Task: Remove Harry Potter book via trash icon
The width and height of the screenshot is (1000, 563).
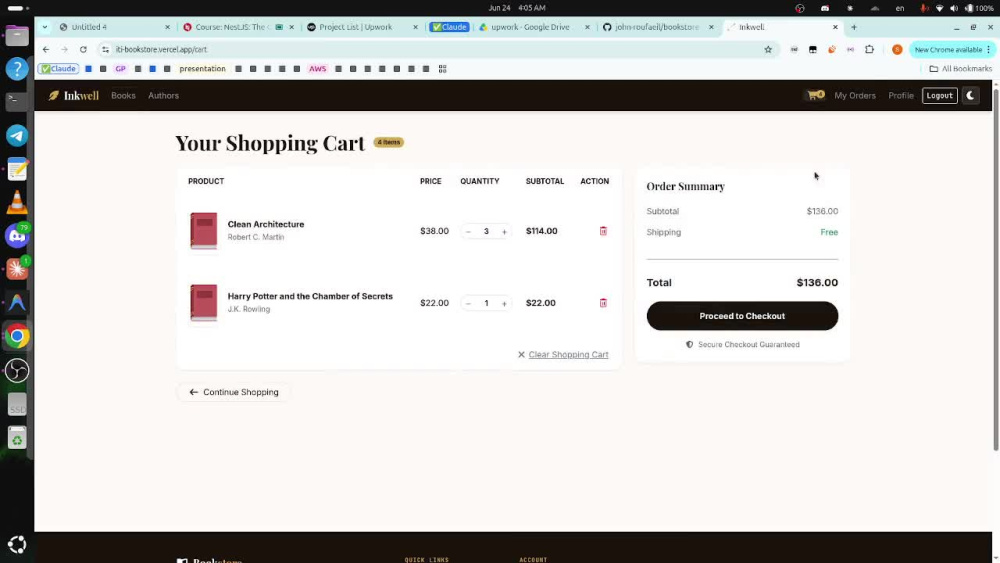Action: [x=603, y=303]
